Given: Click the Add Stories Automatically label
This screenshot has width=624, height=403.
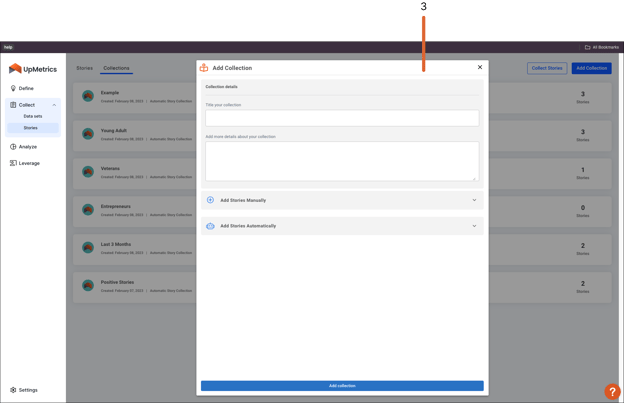Looking at the screenshot, I should 248,226.
